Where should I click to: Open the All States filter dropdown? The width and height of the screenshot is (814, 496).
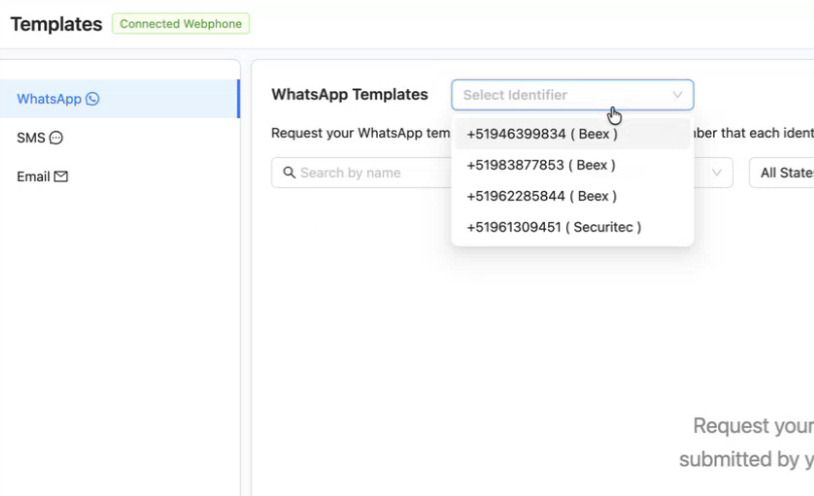tap(784, 172)
